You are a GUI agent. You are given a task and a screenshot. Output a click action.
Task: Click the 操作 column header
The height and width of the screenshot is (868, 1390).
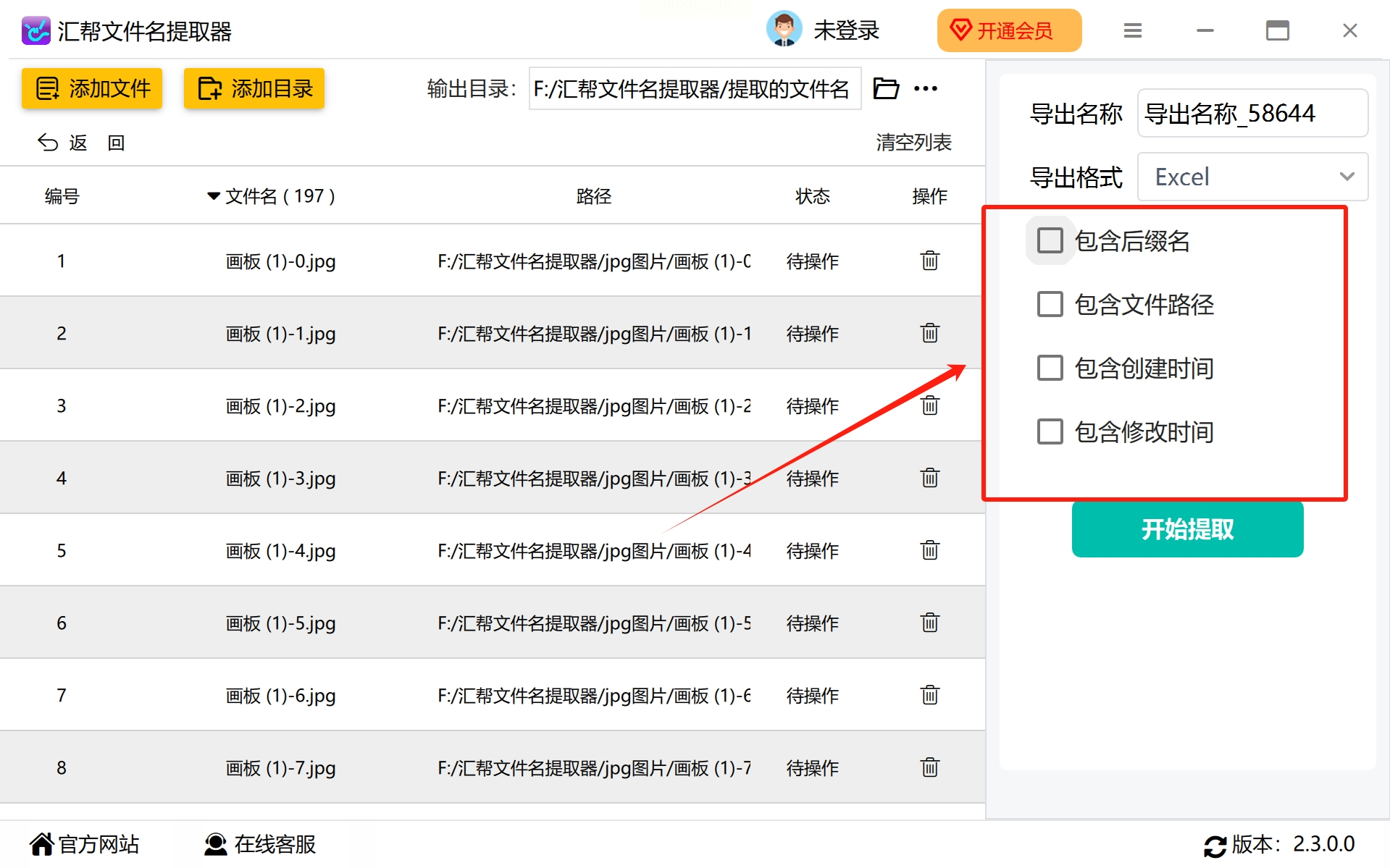[x=930, y=196]
